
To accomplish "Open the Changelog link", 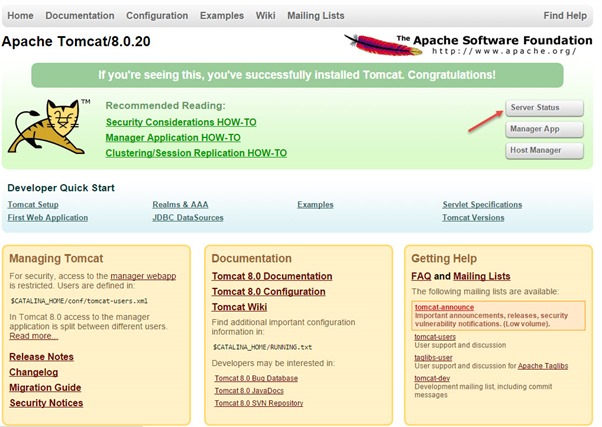I will 34,372.
